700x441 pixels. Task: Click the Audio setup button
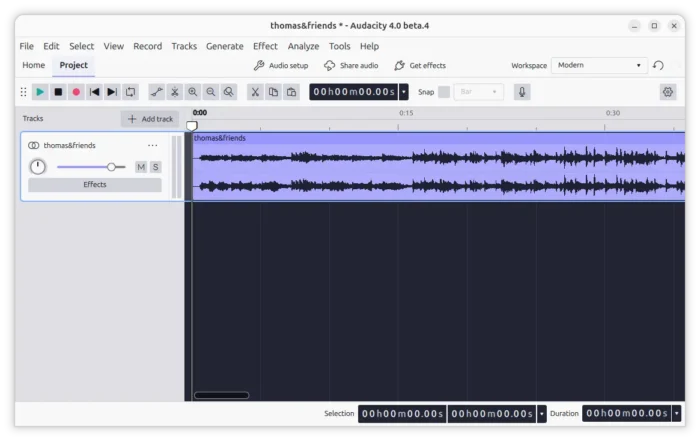pyautogui.click(x=281, y=66)
